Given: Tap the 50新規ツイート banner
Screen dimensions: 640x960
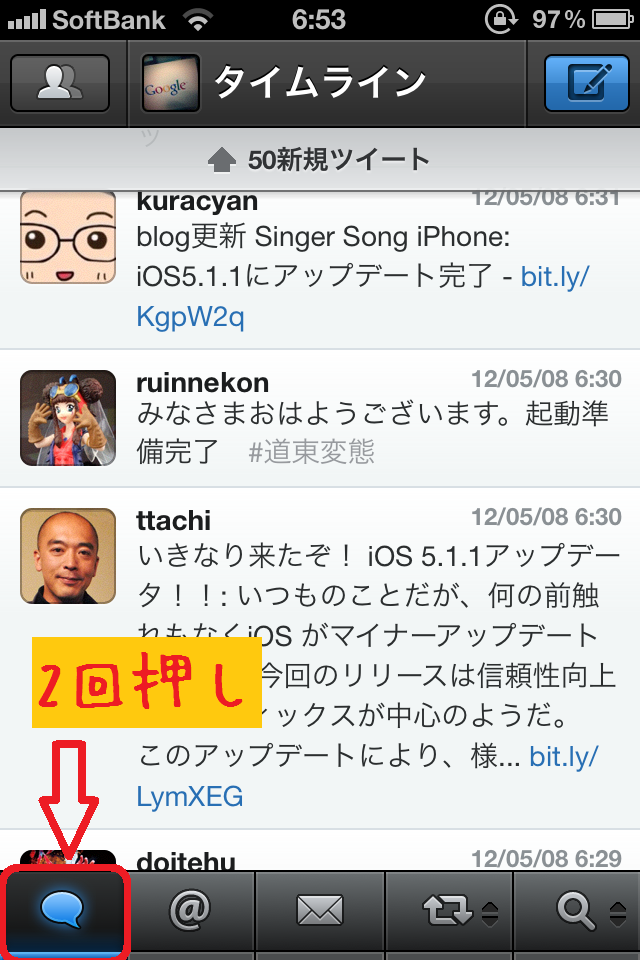Looking at the screenshot, I should pos(320,160).
